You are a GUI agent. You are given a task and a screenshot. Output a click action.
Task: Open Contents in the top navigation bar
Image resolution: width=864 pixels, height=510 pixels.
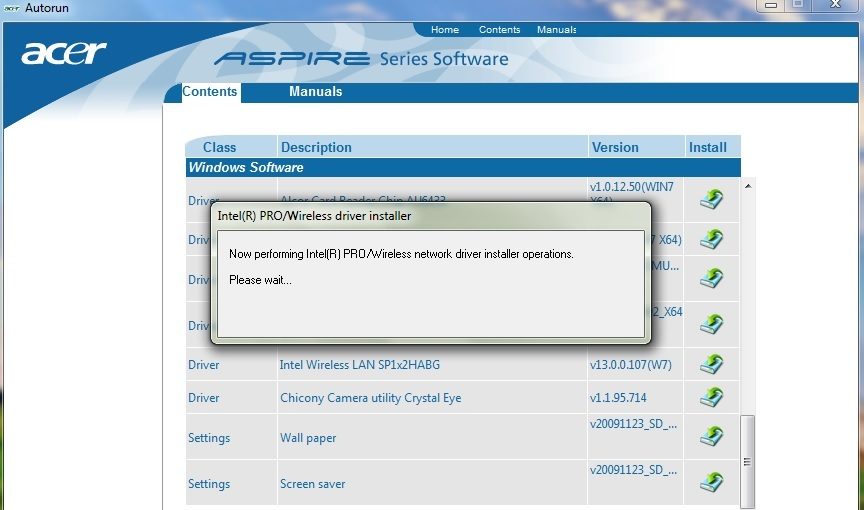[x=499, y=30]
